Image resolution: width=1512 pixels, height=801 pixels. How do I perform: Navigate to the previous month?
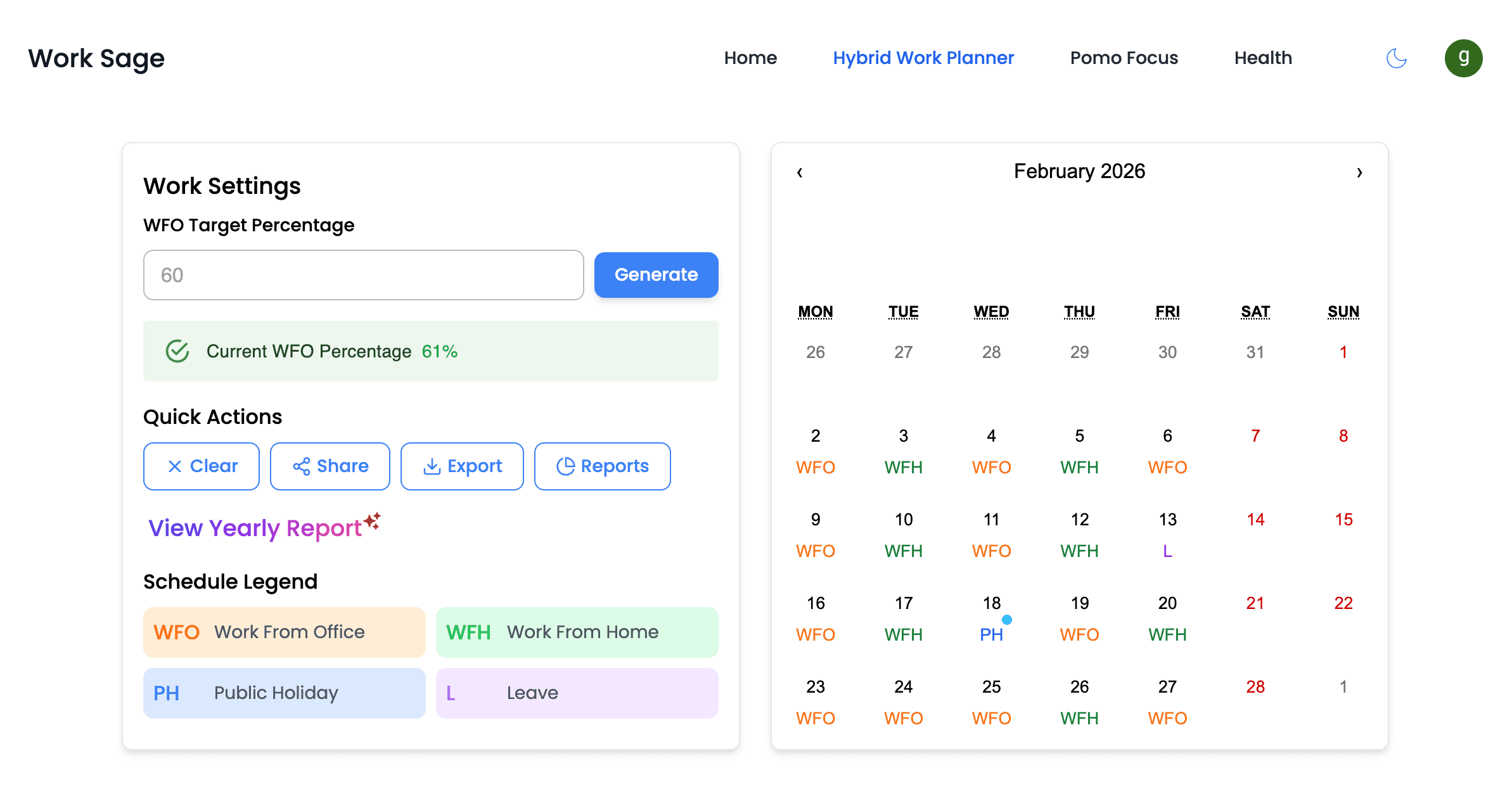(799, 172)
